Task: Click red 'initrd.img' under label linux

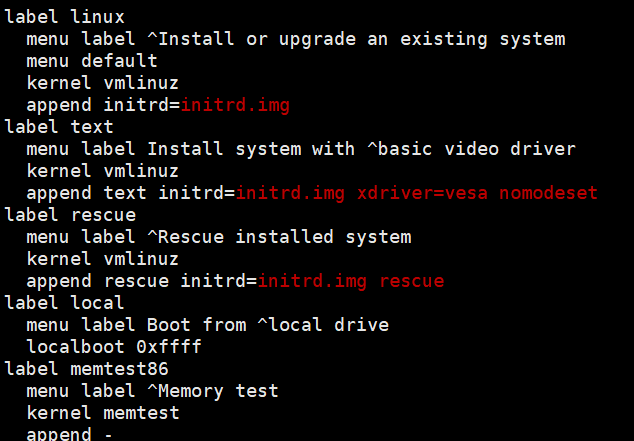Action: 235,105
